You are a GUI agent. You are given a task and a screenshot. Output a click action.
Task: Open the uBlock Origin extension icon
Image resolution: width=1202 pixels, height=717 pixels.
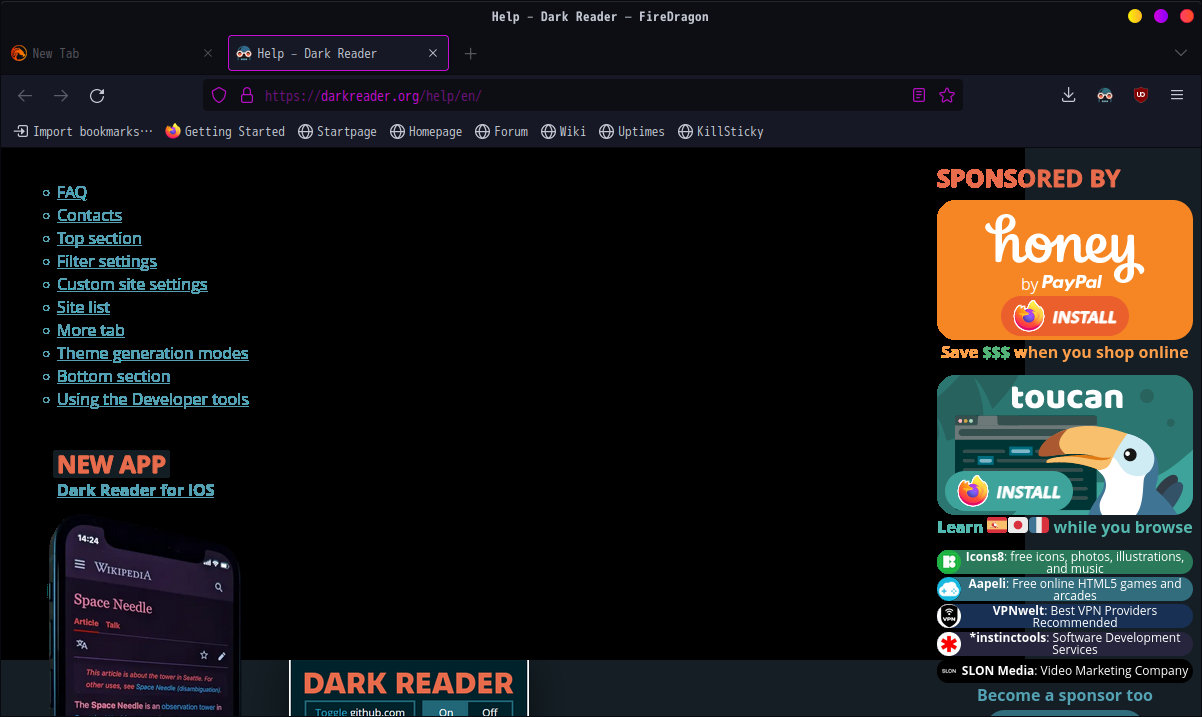point(1141,95)
